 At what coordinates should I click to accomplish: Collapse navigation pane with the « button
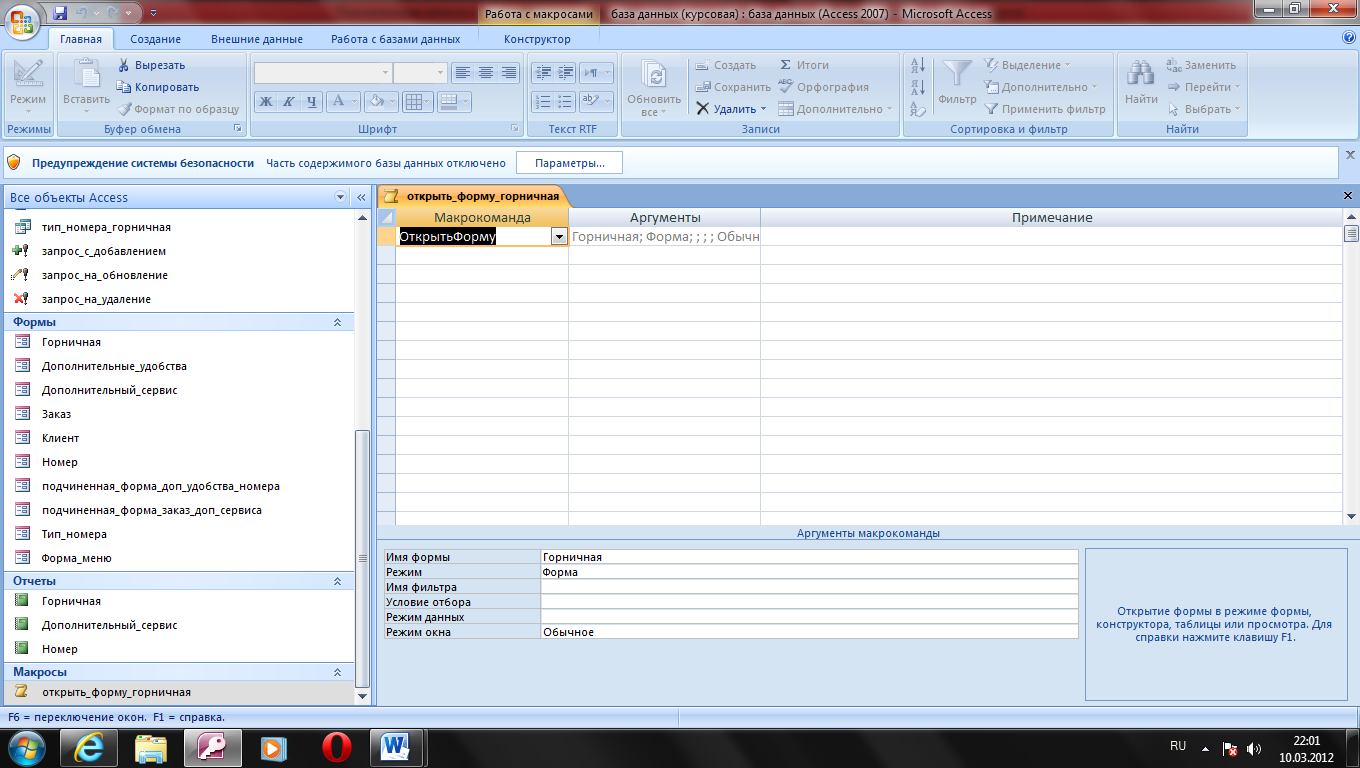[361, 198]
